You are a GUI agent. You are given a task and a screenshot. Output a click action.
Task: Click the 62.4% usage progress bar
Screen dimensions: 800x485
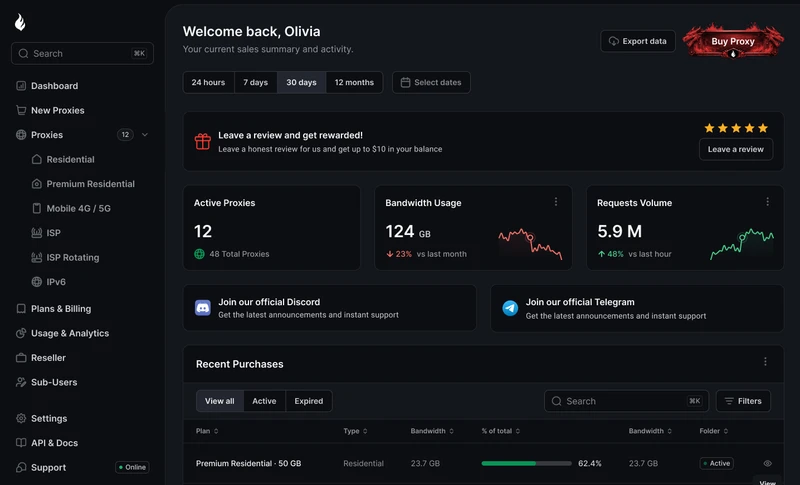click(x=526, y=464)
